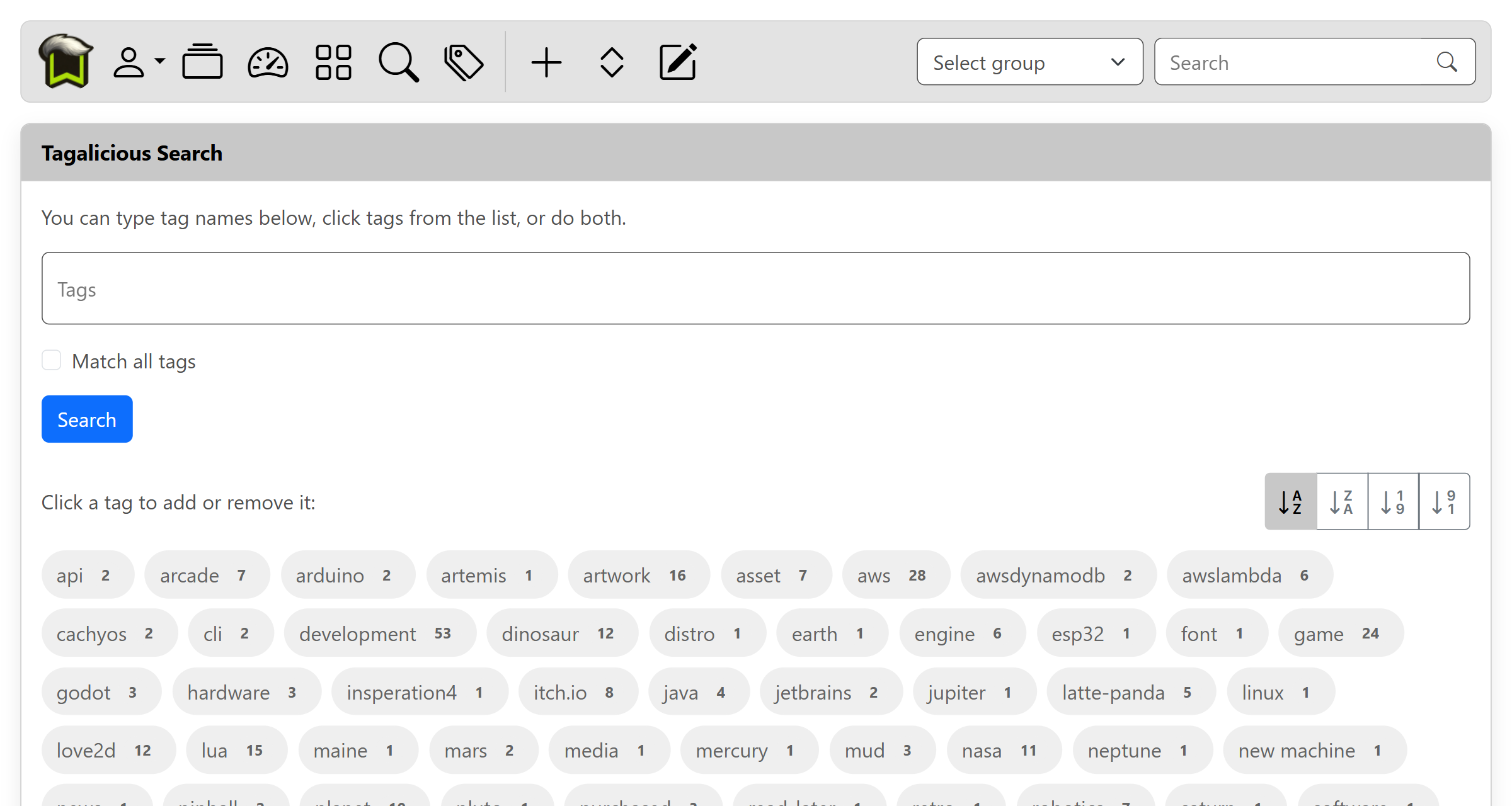Viewport: 1512px width, 806px height.
Task: Select the arduino tag
Action: pos(348,575)
